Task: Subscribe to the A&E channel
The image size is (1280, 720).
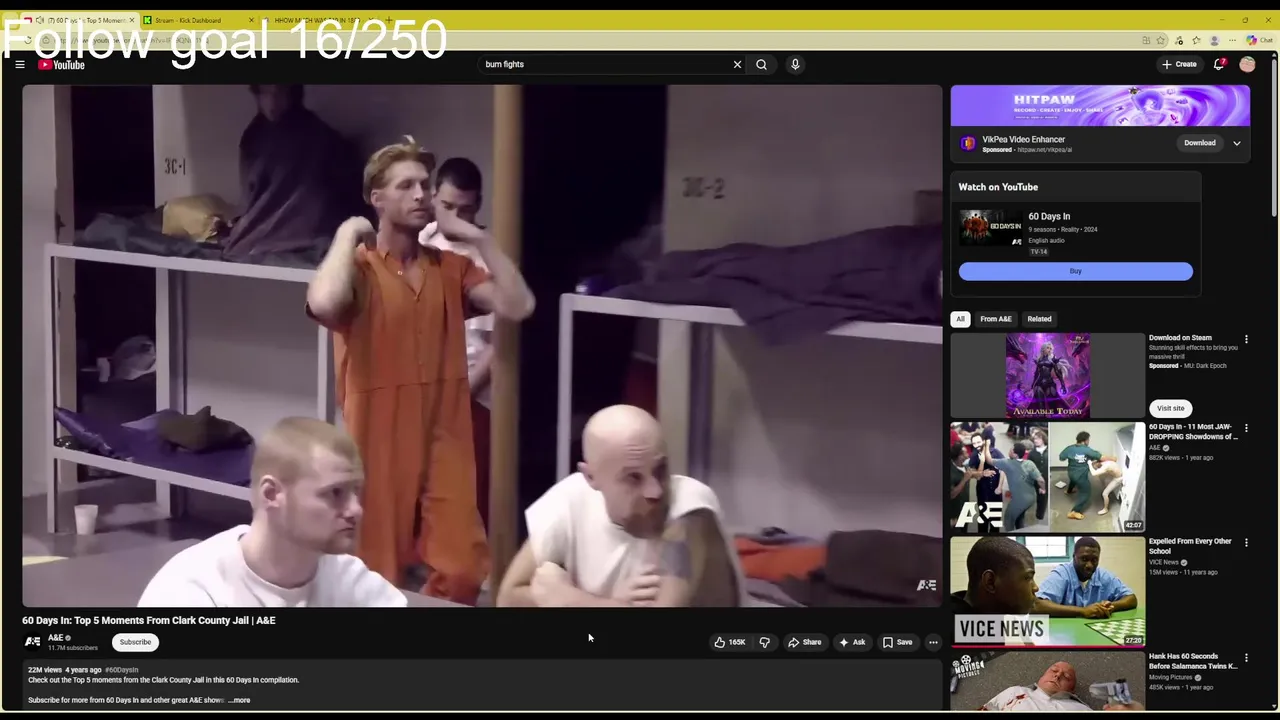Action: (x=135, y=642)
